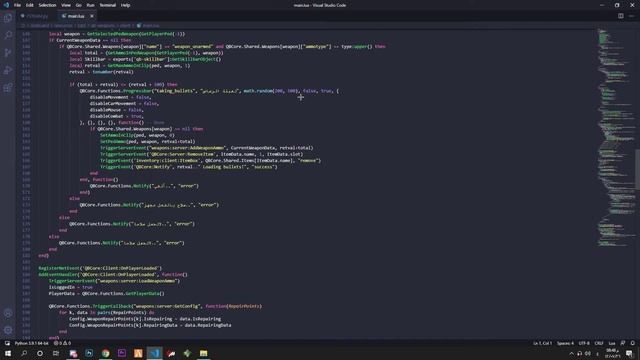Open Windows taskbar search
The height and width of the screenshot is (360, 640).
coord(24,353)
